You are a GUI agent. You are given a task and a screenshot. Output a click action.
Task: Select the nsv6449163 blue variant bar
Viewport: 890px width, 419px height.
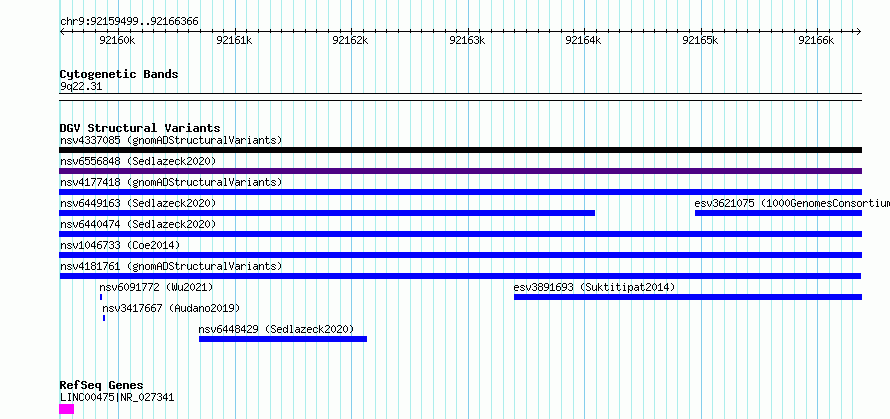click(327, 213)
